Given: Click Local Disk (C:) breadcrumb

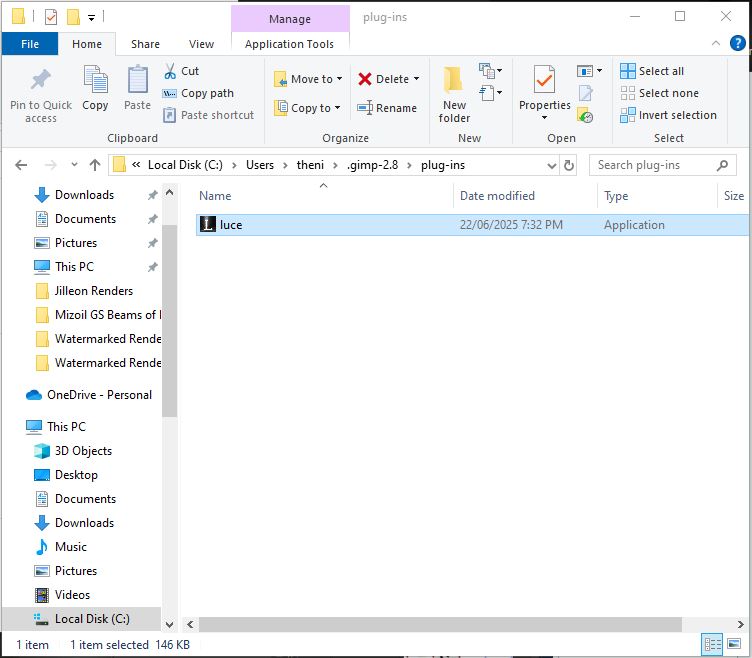Looking at the screenshot, I should pyautogui.click(x=185, y=165).
